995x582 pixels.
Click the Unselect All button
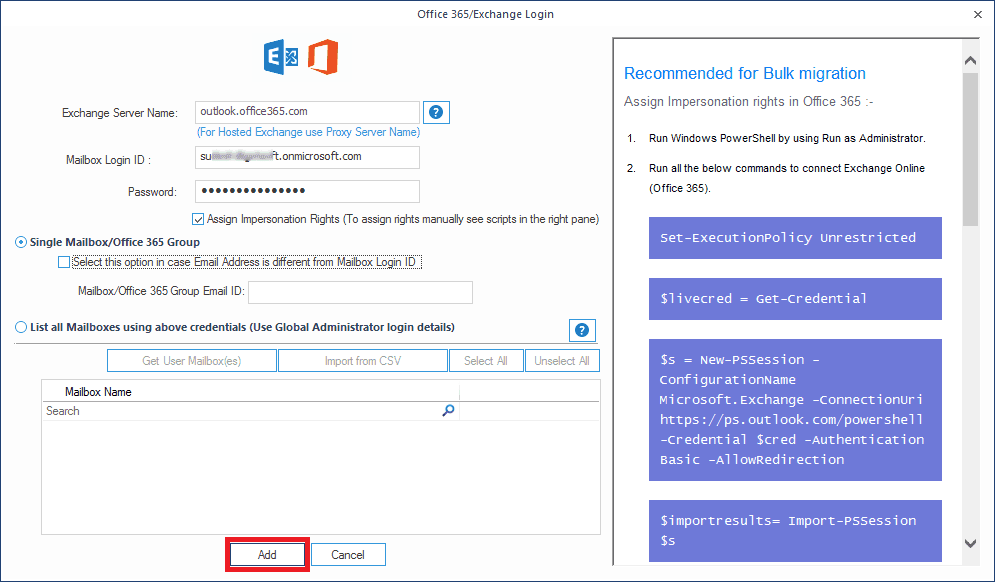[x=562, y=360]
